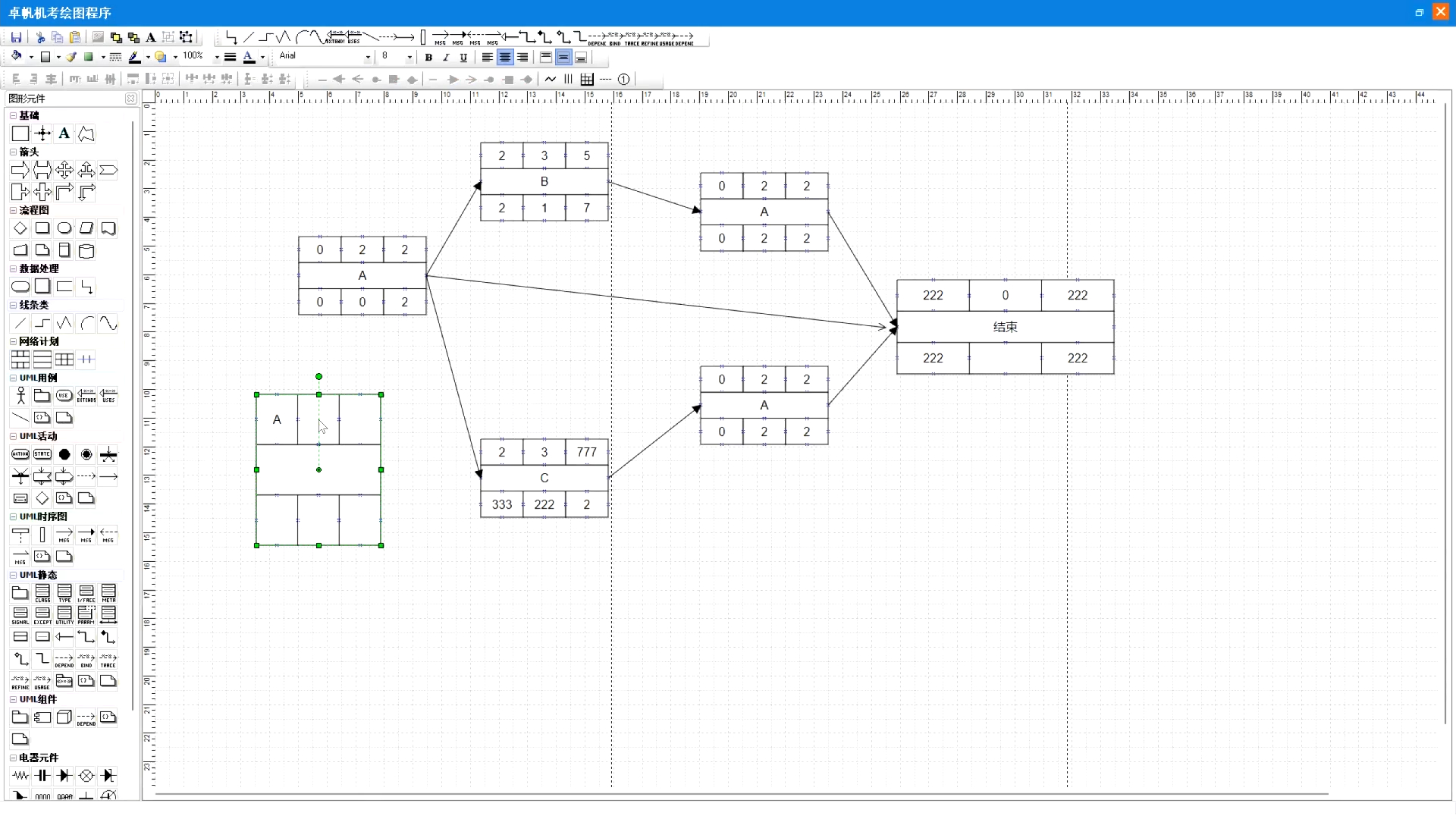Choose the capacitor symbol in 电器元件
This screenshot has height=819, width=1456.
(42, 775)
